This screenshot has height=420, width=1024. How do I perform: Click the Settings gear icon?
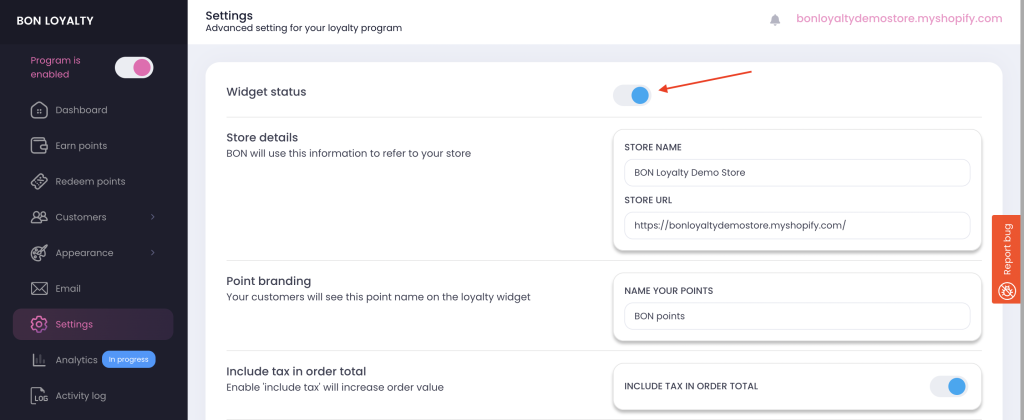point(39,324)
